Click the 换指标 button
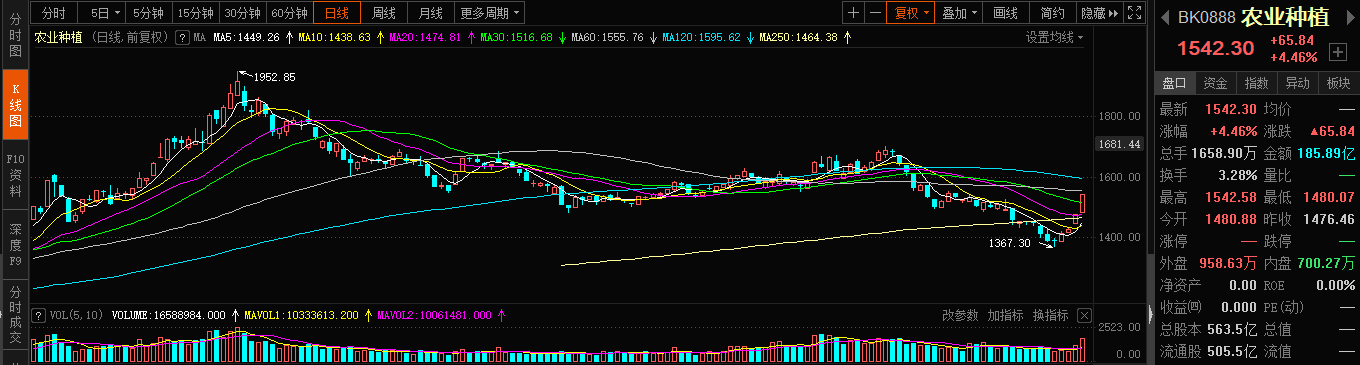The height and width of the screenshot is (365, 1360). click(x=1051, y=315)
